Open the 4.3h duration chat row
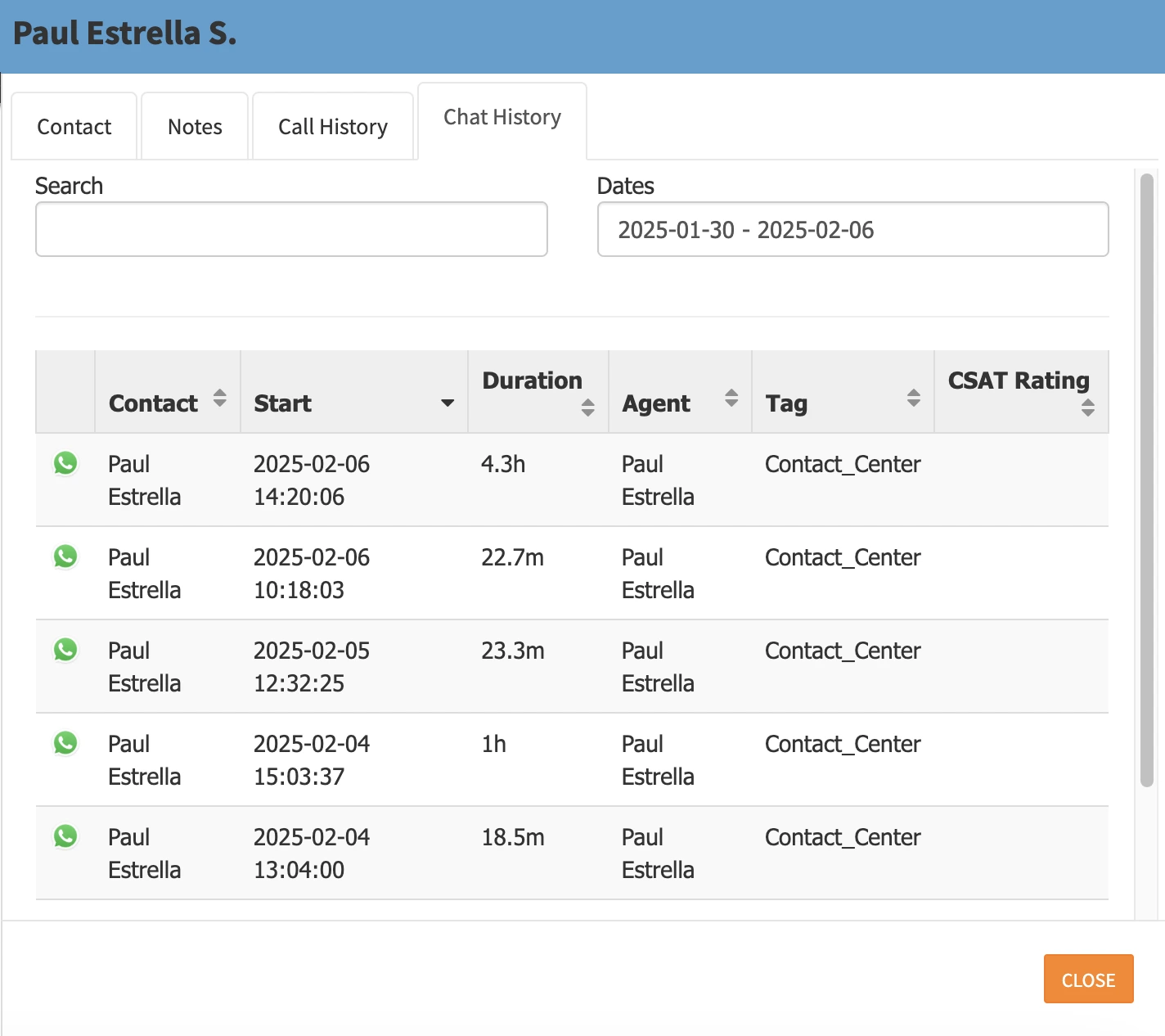The height and width of the screenshot is (1036, 1165). coord(503,465)
